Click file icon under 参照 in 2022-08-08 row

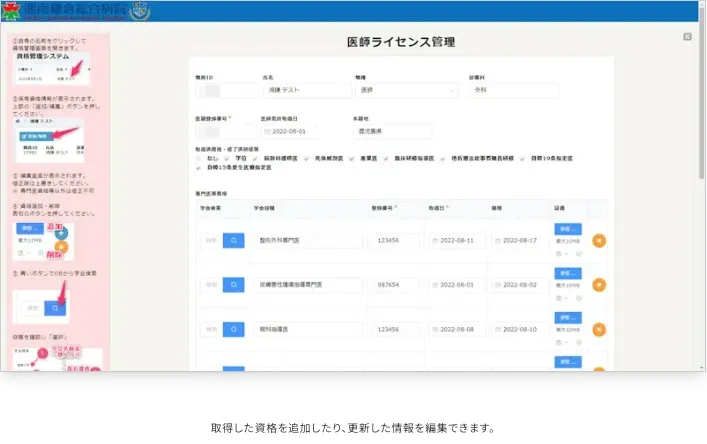click(559, 343)
